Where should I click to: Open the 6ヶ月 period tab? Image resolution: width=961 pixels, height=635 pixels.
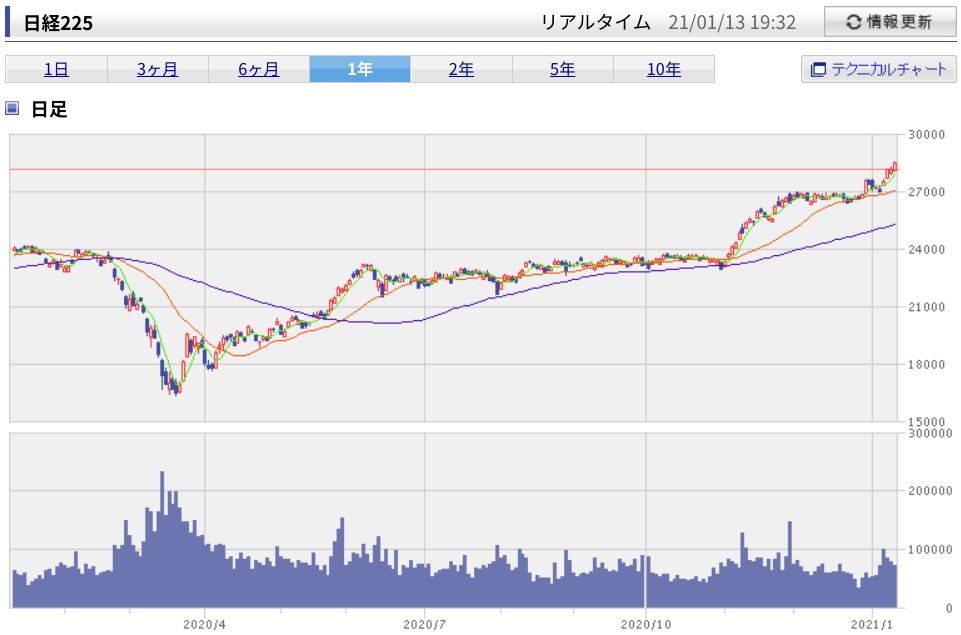click(259, 69)
